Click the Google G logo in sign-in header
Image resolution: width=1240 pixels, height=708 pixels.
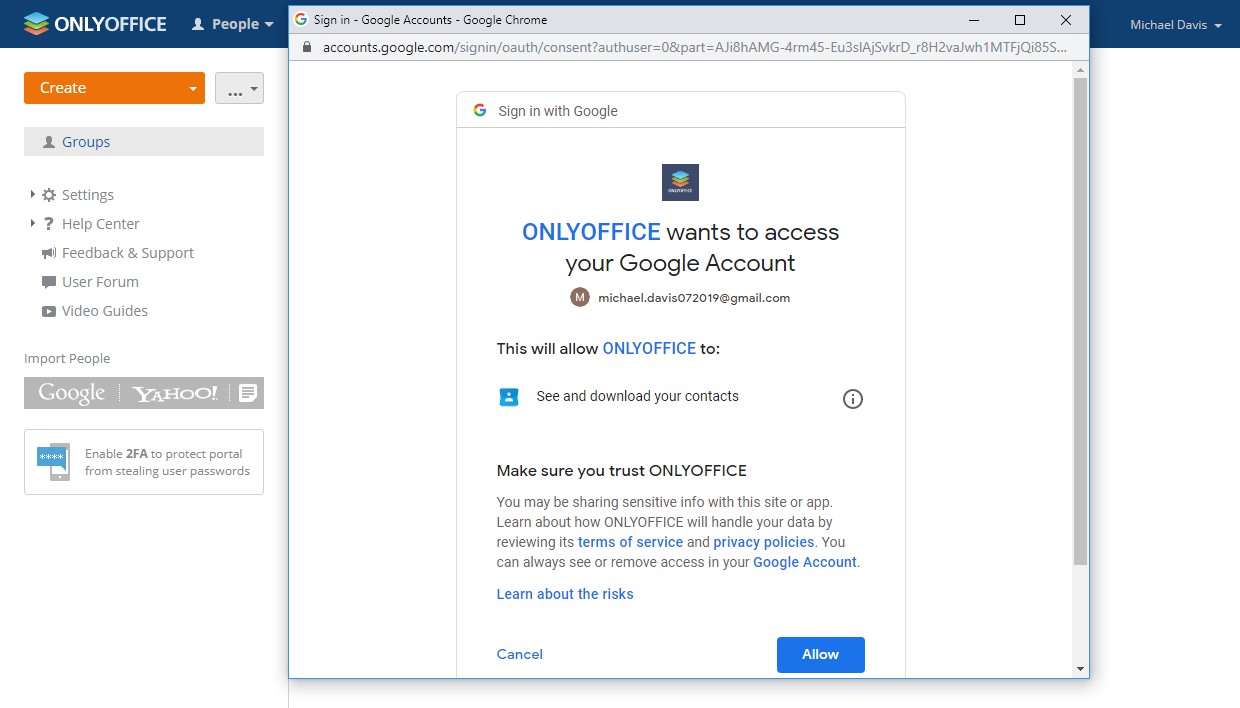[480, 111]
